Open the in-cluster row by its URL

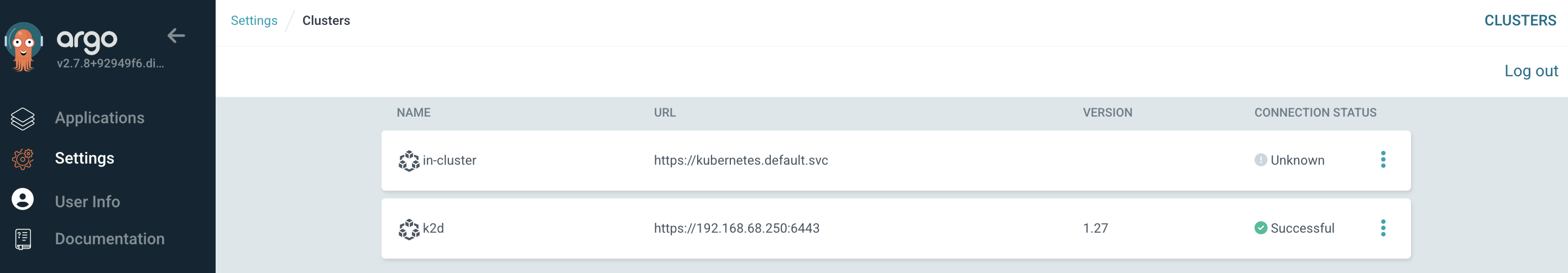(x=741, y=160)
